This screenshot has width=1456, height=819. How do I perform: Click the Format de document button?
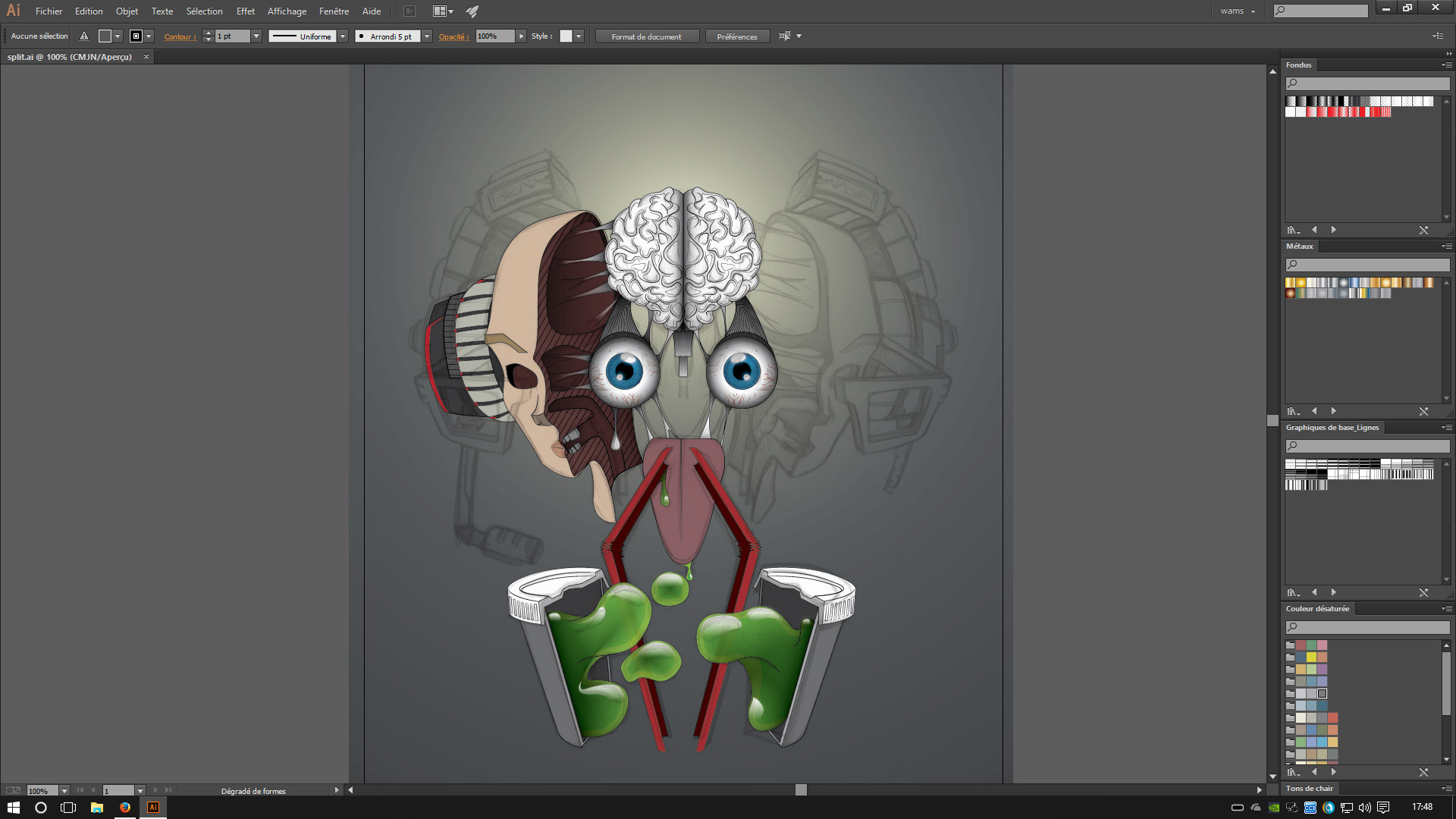[646, 36]
